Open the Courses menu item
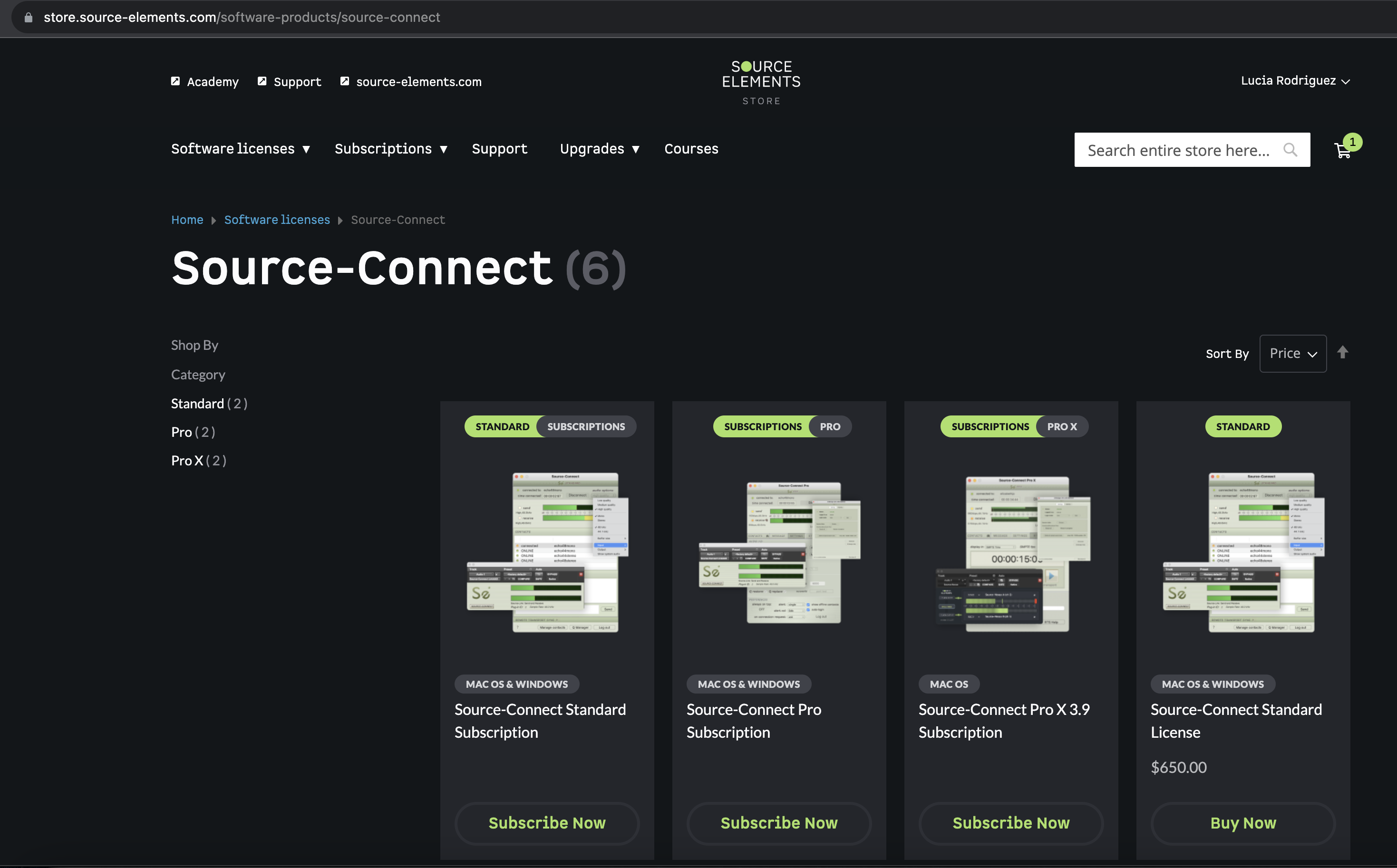 [x=691, y=149]
